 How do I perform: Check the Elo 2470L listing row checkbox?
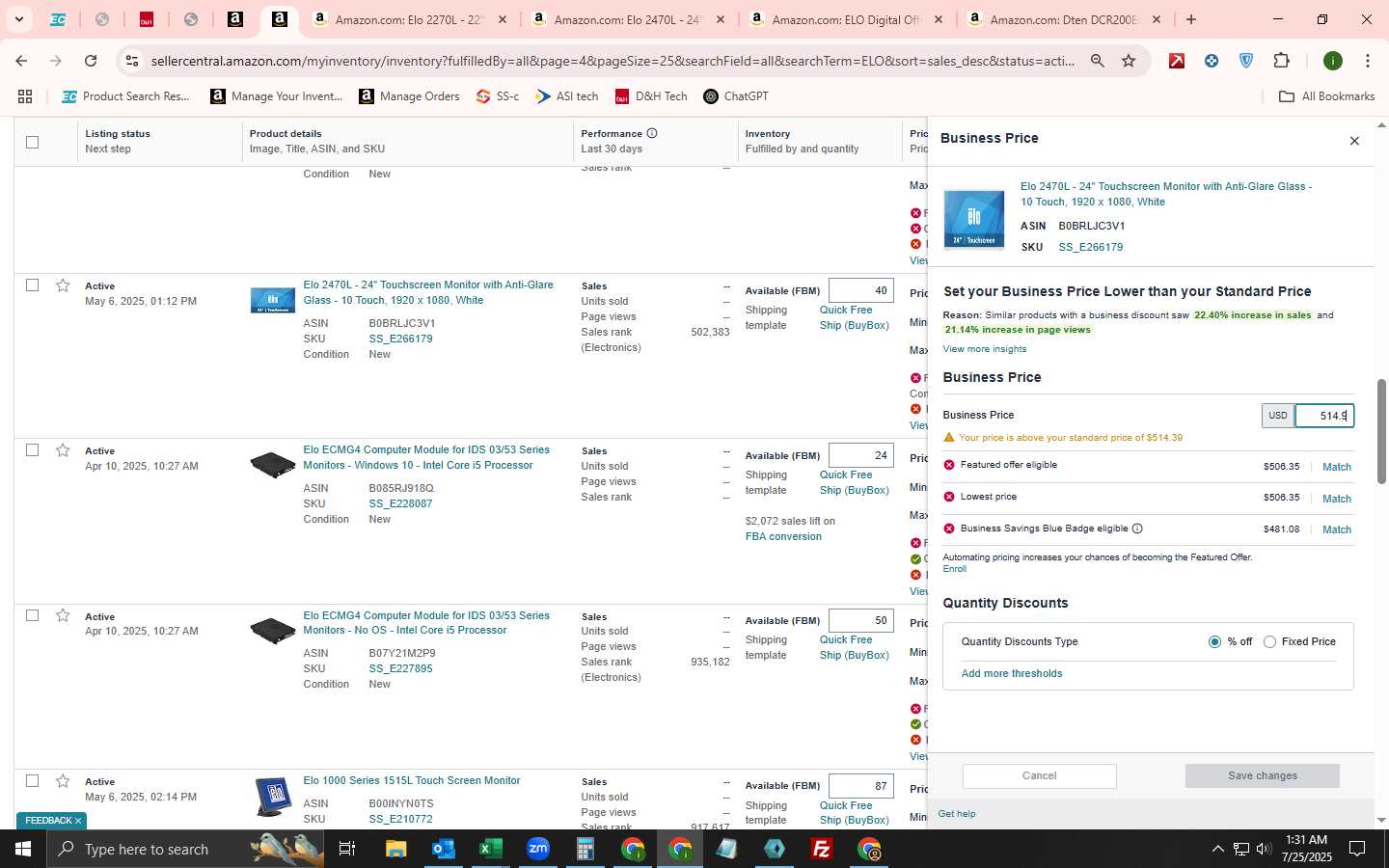point(32,285)
